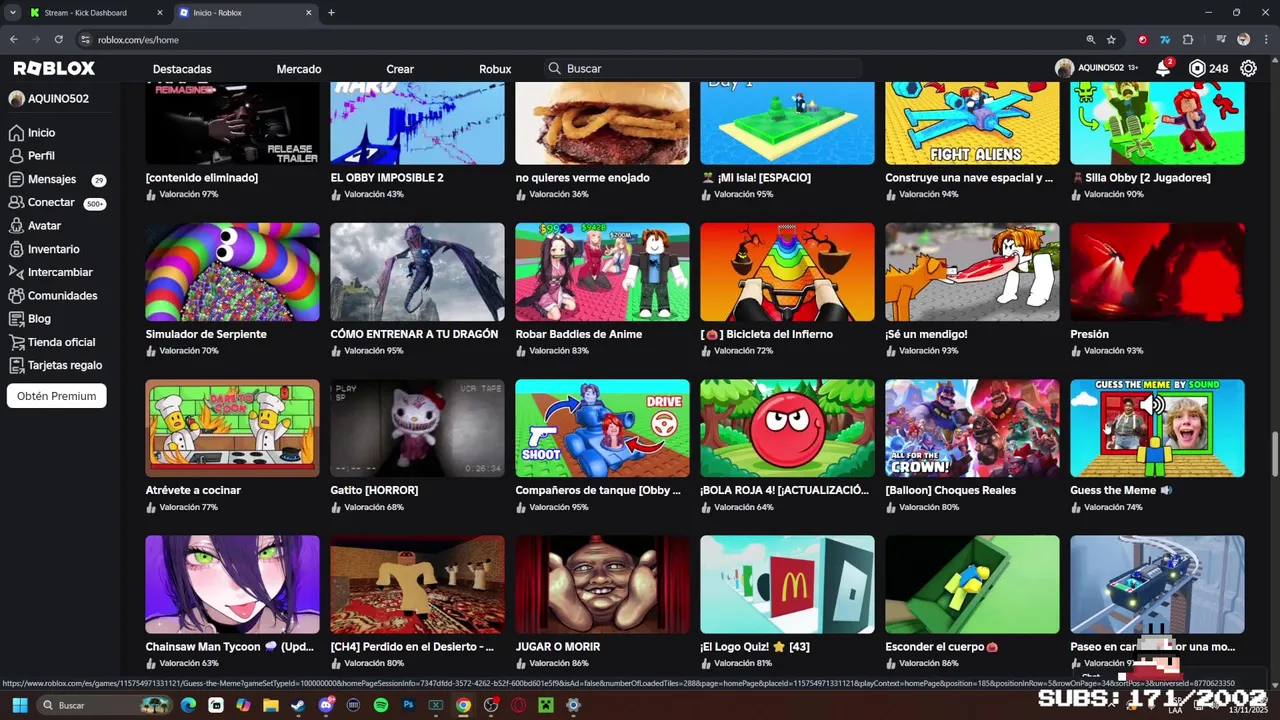Open Gatito [HORROR] game thumbnail
Viewport: 1280px width, 720px height.
tap(417, 428)
